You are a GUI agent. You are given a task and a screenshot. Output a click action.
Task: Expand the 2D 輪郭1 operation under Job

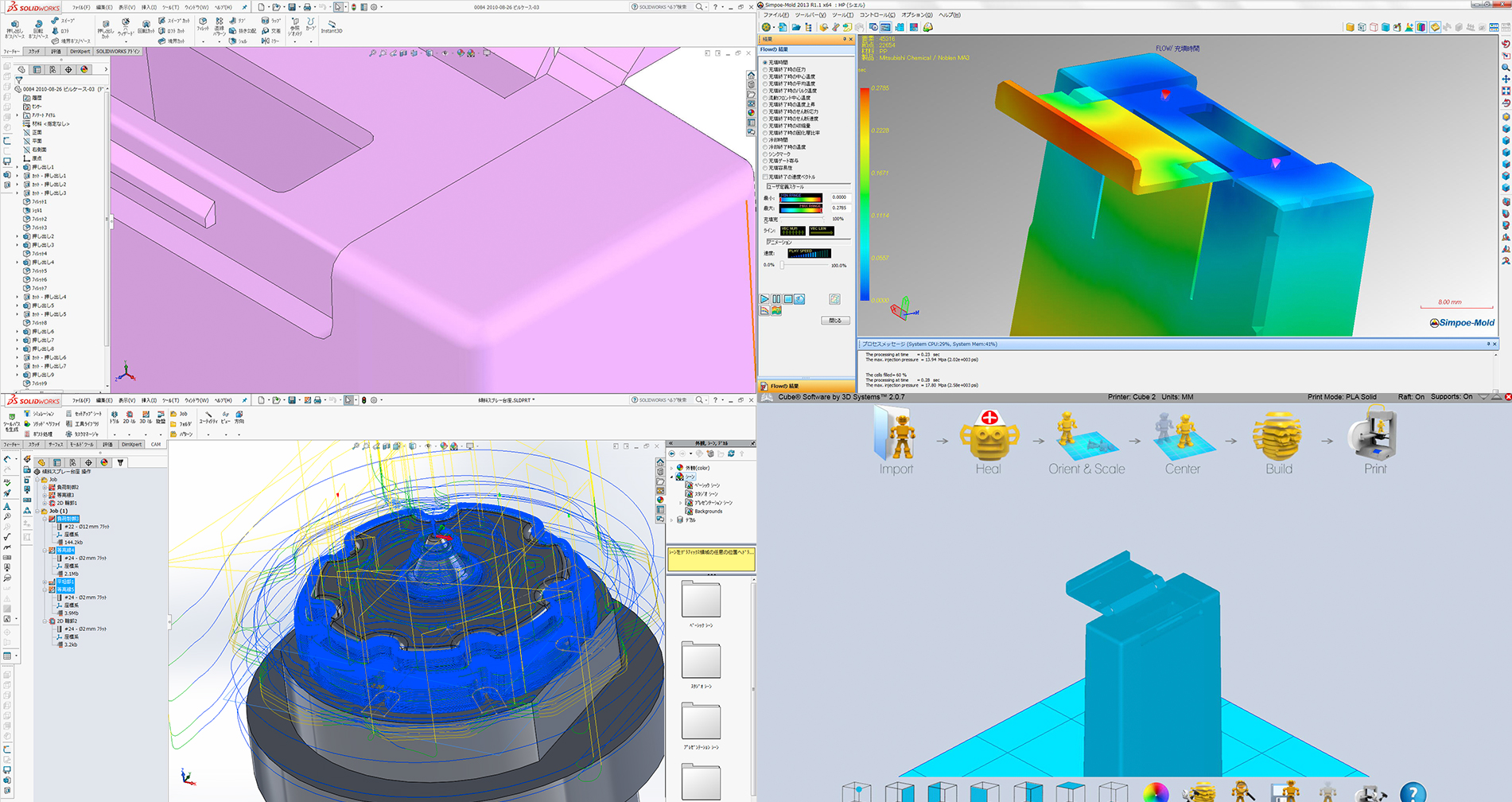pyautogui.click(x=45, y=503)
